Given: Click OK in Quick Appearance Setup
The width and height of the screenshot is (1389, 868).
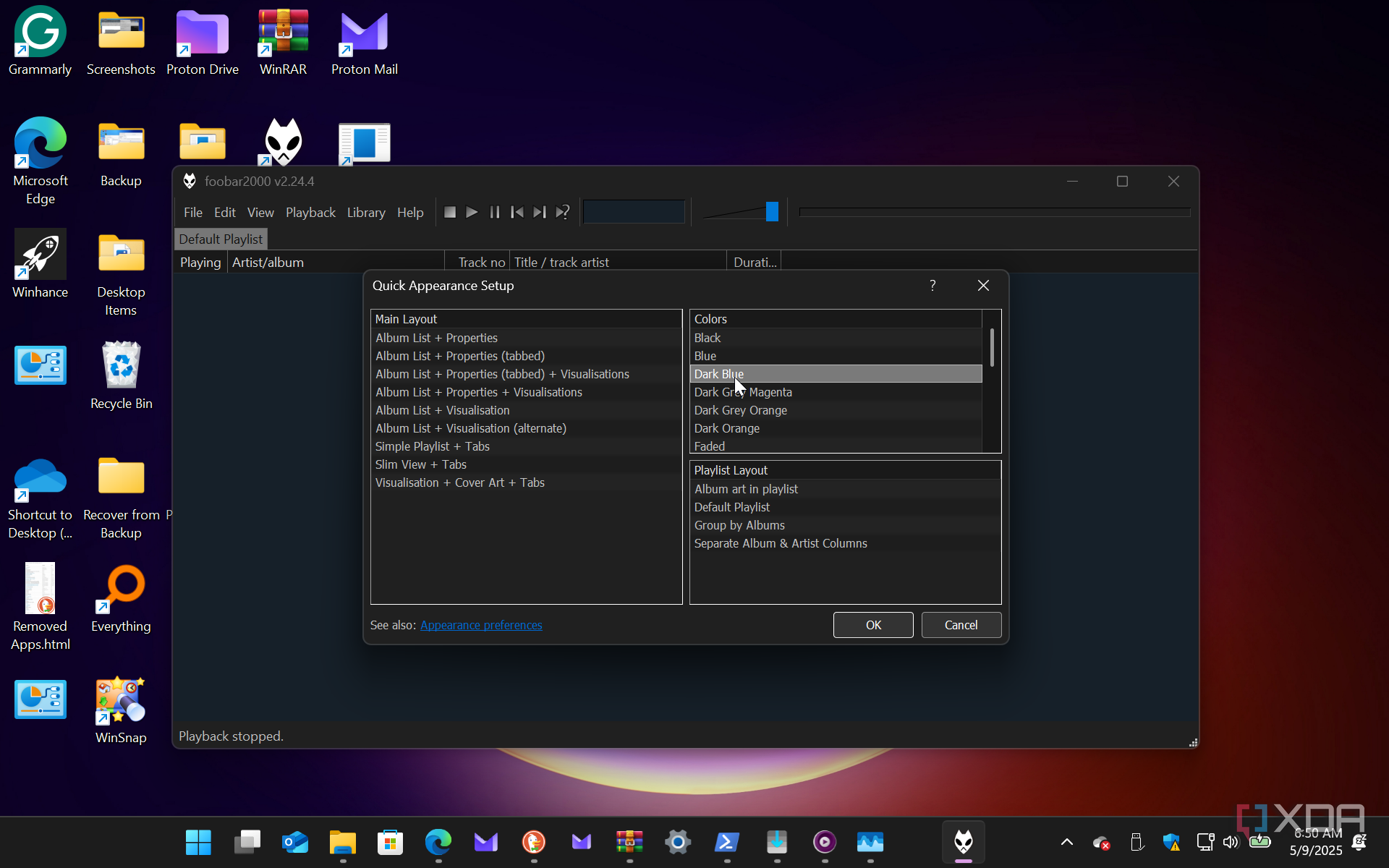Looking at the screenshot, I should (x=873, y=625).
